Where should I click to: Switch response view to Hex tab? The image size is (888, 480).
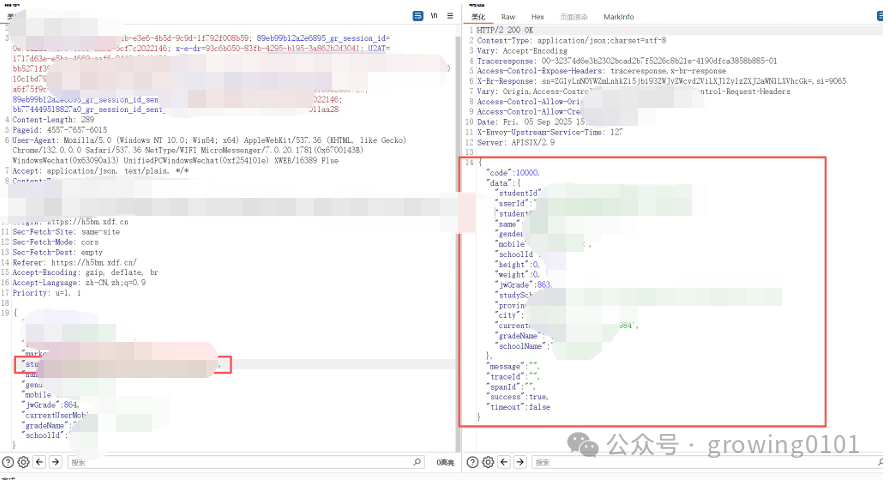[537, 17]
